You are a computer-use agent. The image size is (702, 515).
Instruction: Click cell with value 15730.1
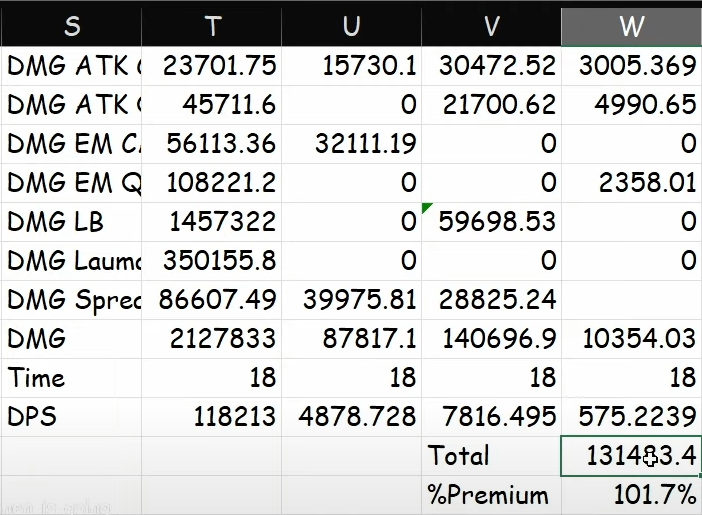point(351,66)
